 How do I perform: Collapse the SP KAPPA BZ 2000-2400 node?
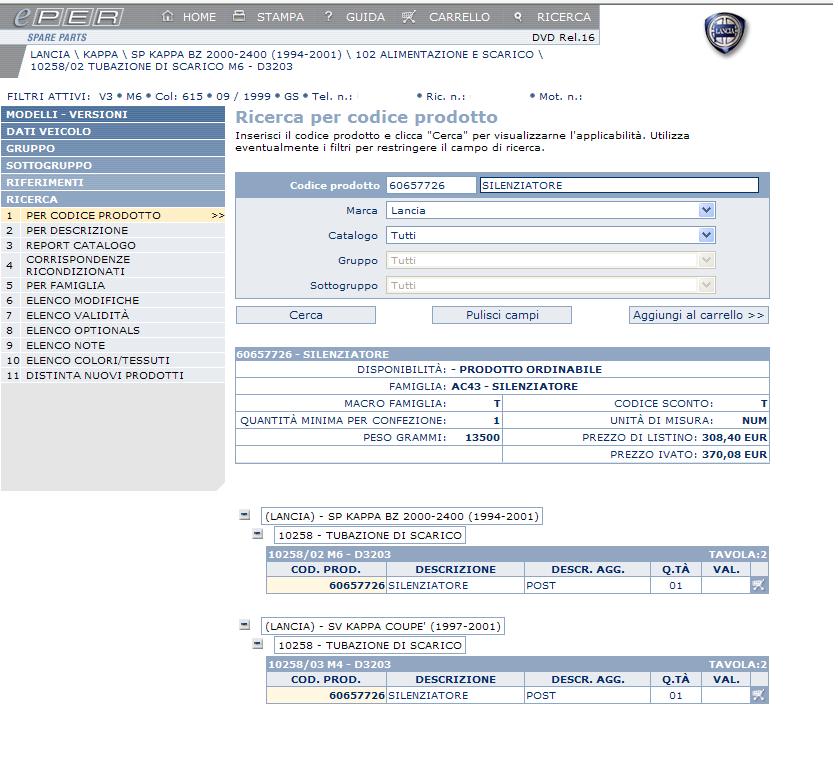[245, 515]
